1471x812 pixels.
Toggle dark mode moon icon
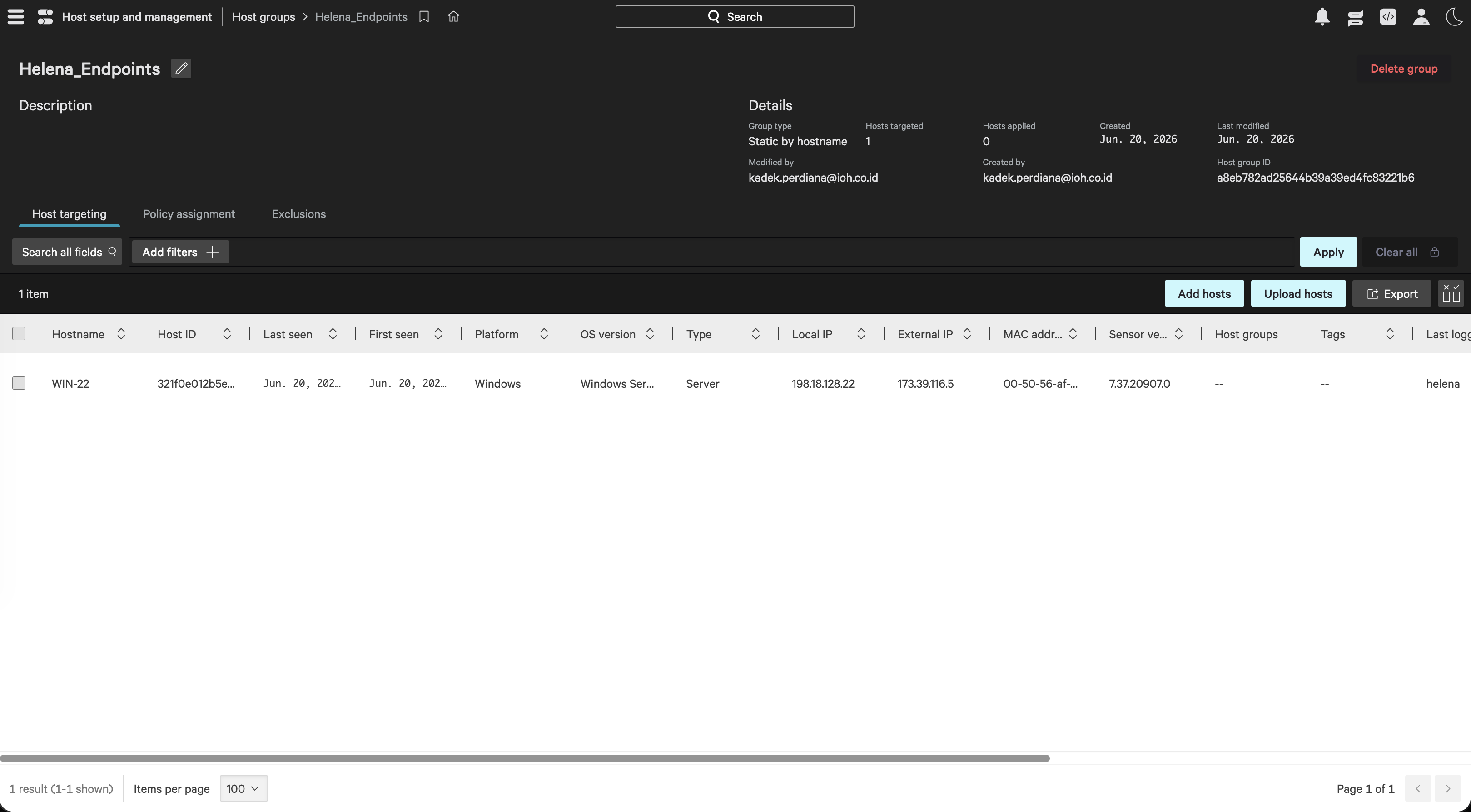(x=1454, y=16)
